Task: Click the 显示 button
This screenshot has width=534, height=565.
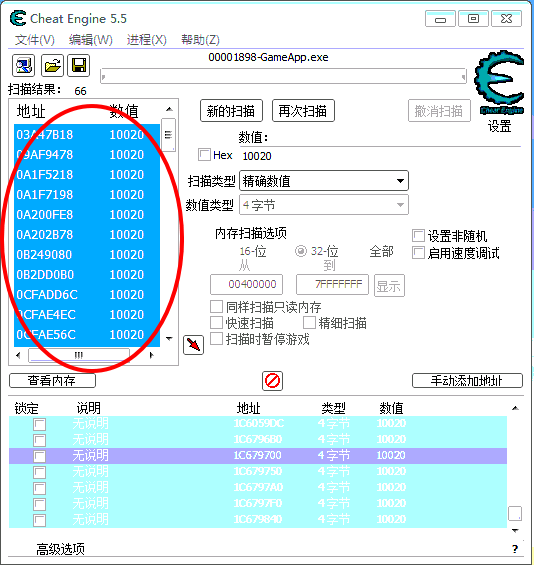Action: pos(389,286)
